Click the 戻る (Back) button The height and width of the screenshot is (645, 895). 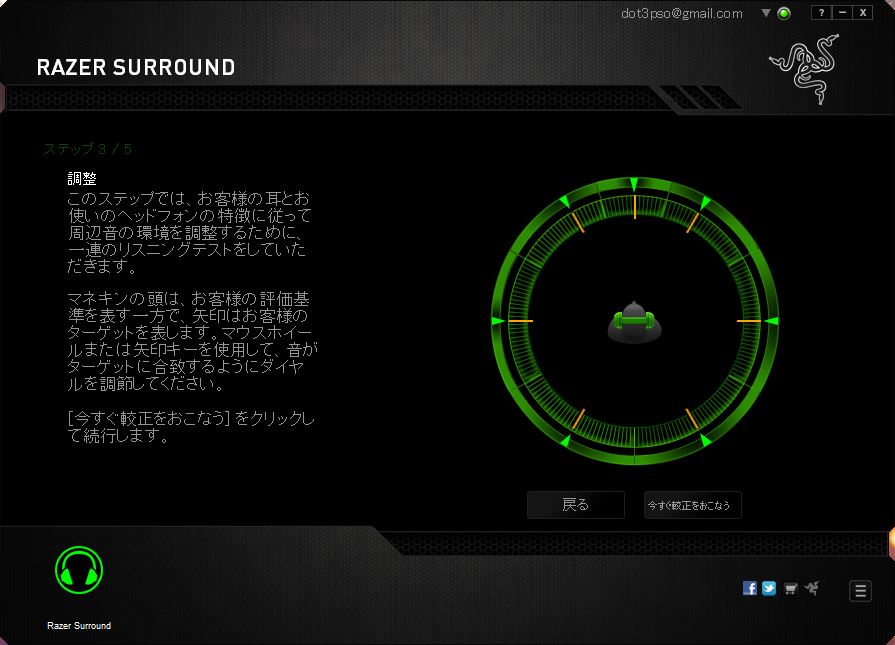[x=575, y=505]
